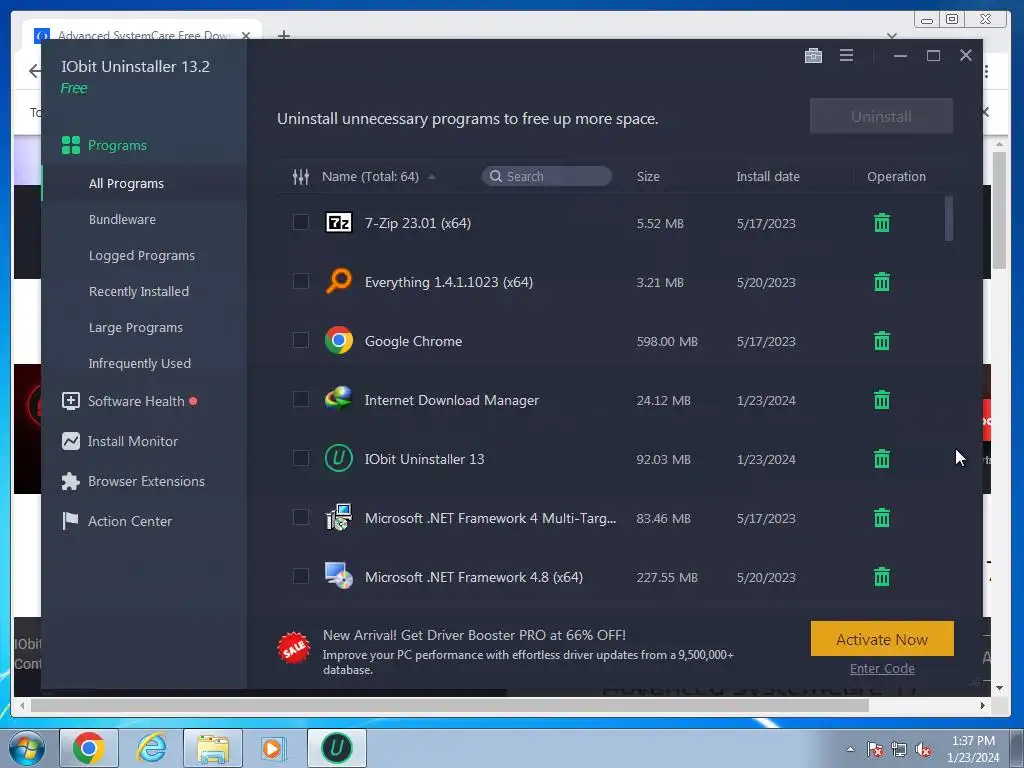Screen dimensions: 1024x768
Task: Click the Everything magnifier program icon
Action: (x=339, y=281)
